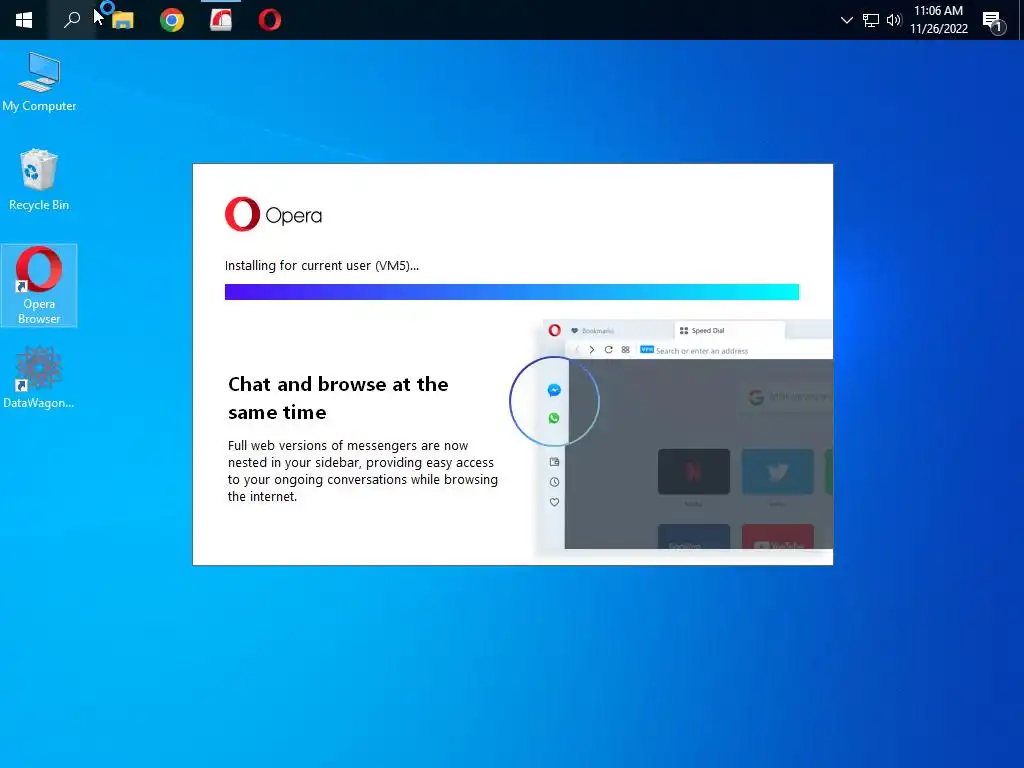This screenshot has height=768, width=1024.
Task: Launch File Explorer from taskbar
Action: click(x=122, y=20)
